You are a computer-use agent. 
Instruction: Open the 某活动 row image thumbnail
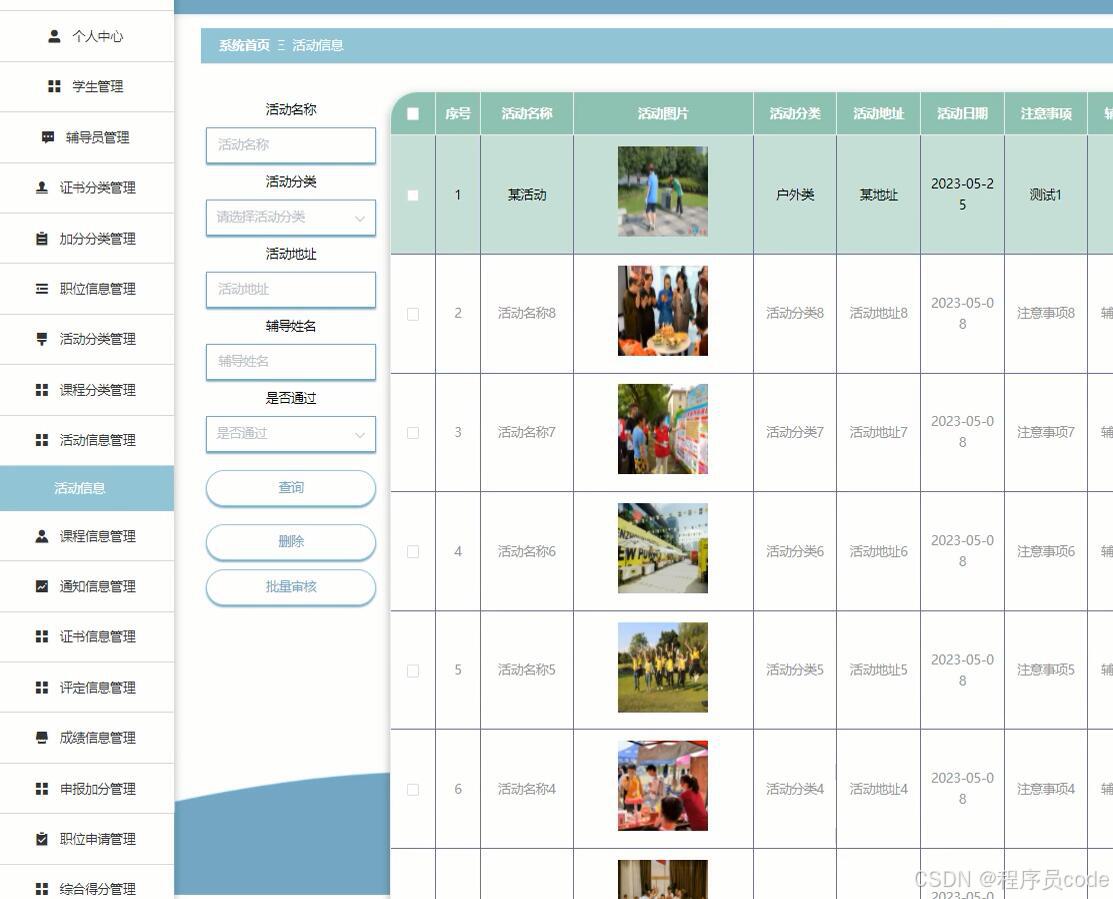pos(663,192)
